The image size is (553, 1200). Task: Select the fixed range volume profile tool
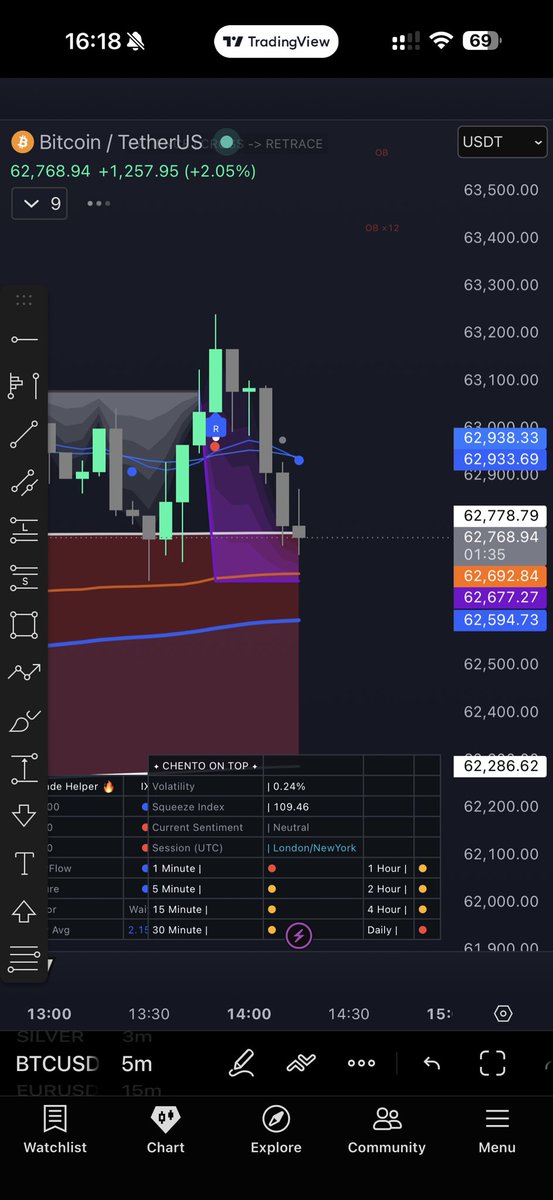coord(24,386)
